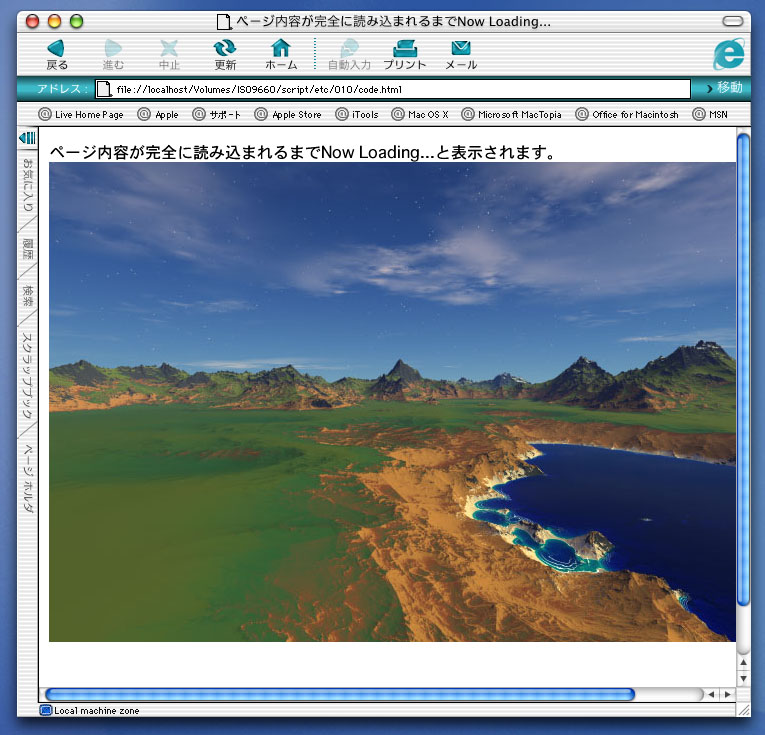Click the プリント (Print) icon
Viewport: 765px width, 735px height.
pos(404,48)
